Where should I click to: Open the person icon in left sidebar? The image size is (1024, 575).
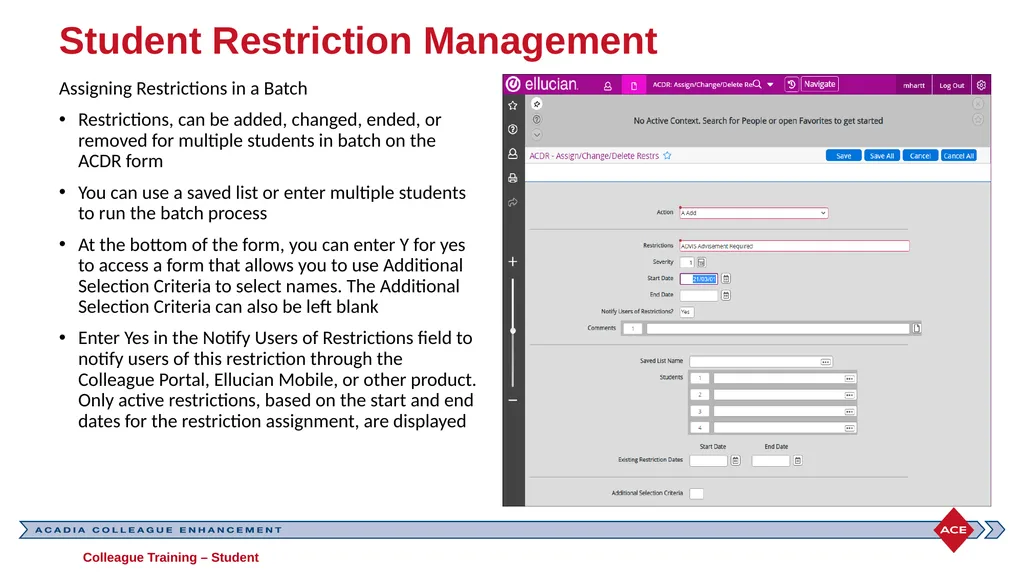(x=513, y=154)
